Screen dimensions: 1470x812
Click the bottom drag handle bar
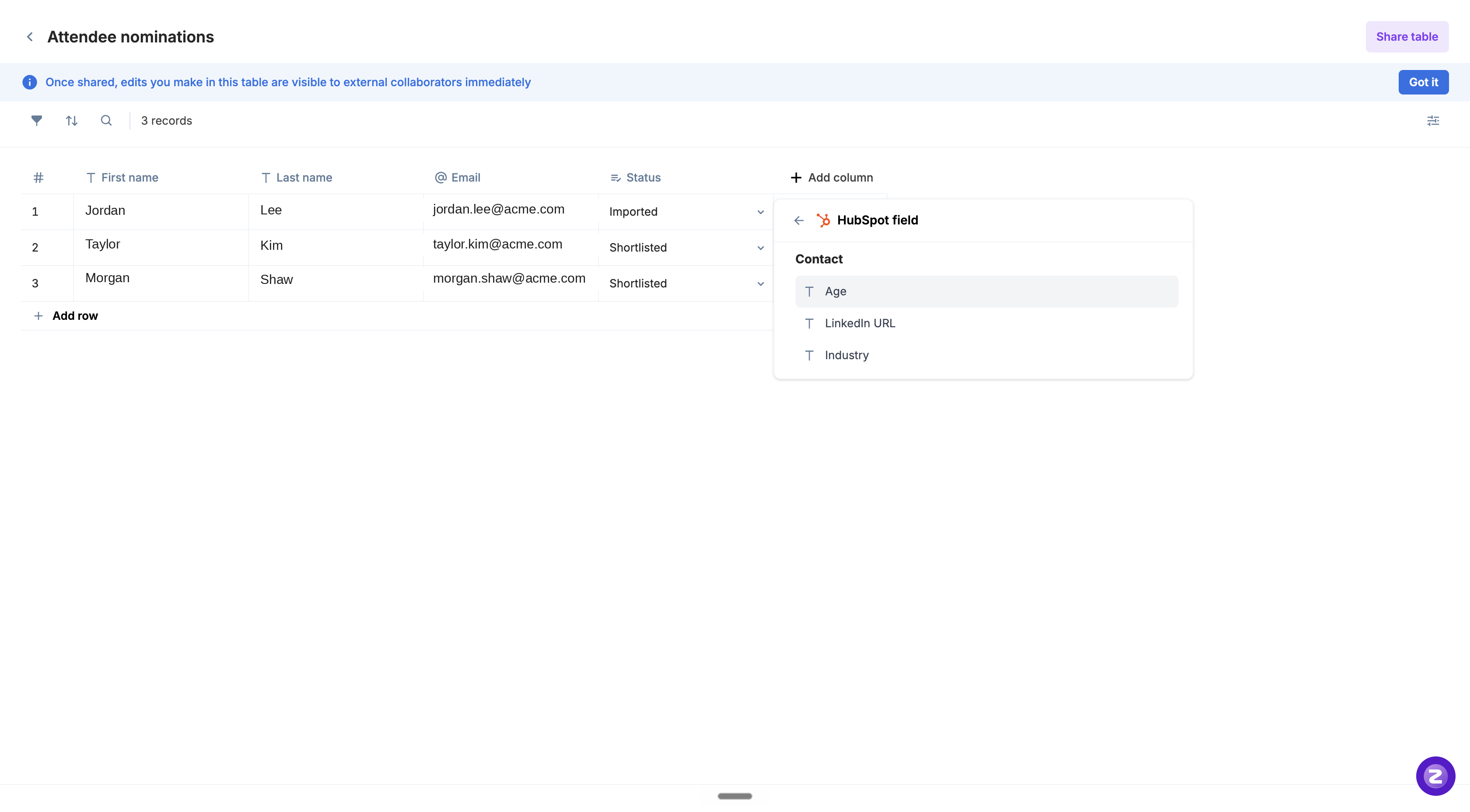735,796
